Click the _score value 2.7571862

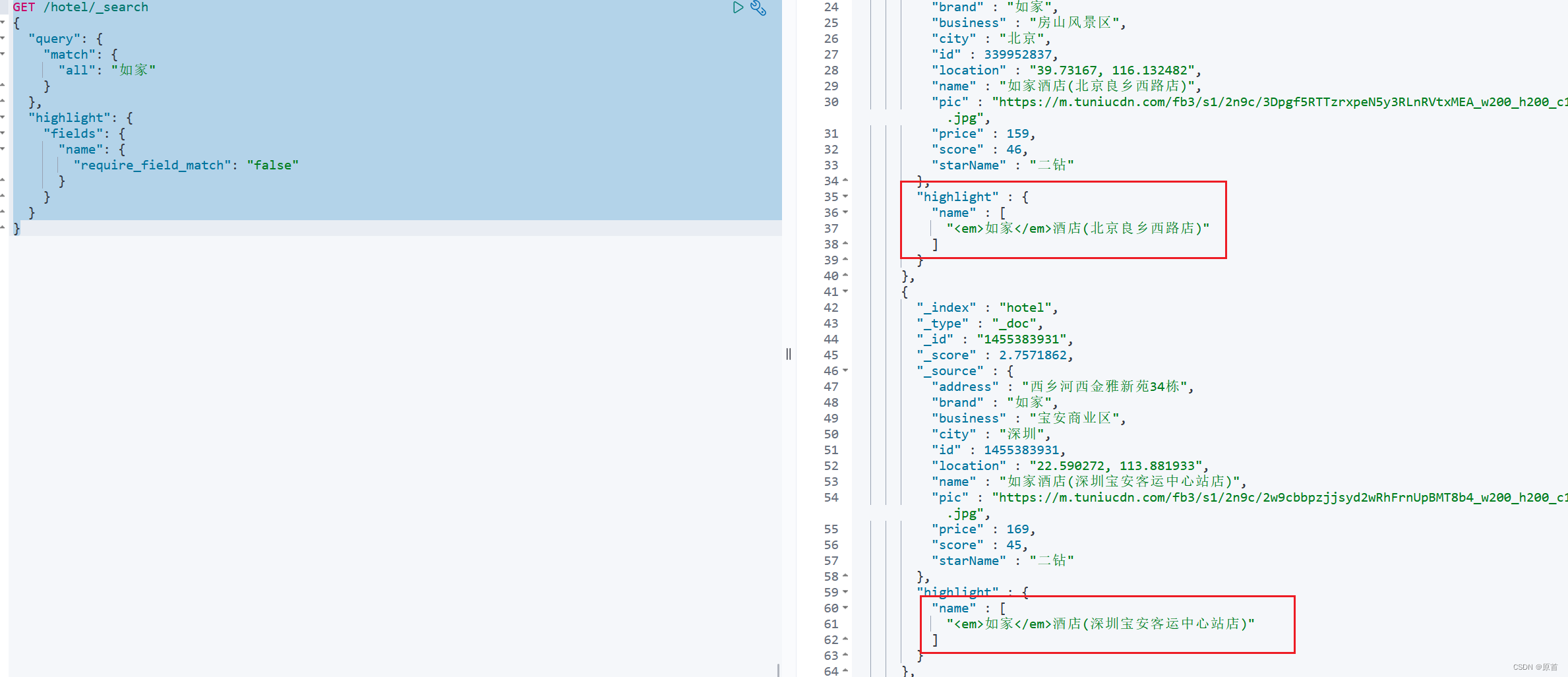pos(1033,355)
